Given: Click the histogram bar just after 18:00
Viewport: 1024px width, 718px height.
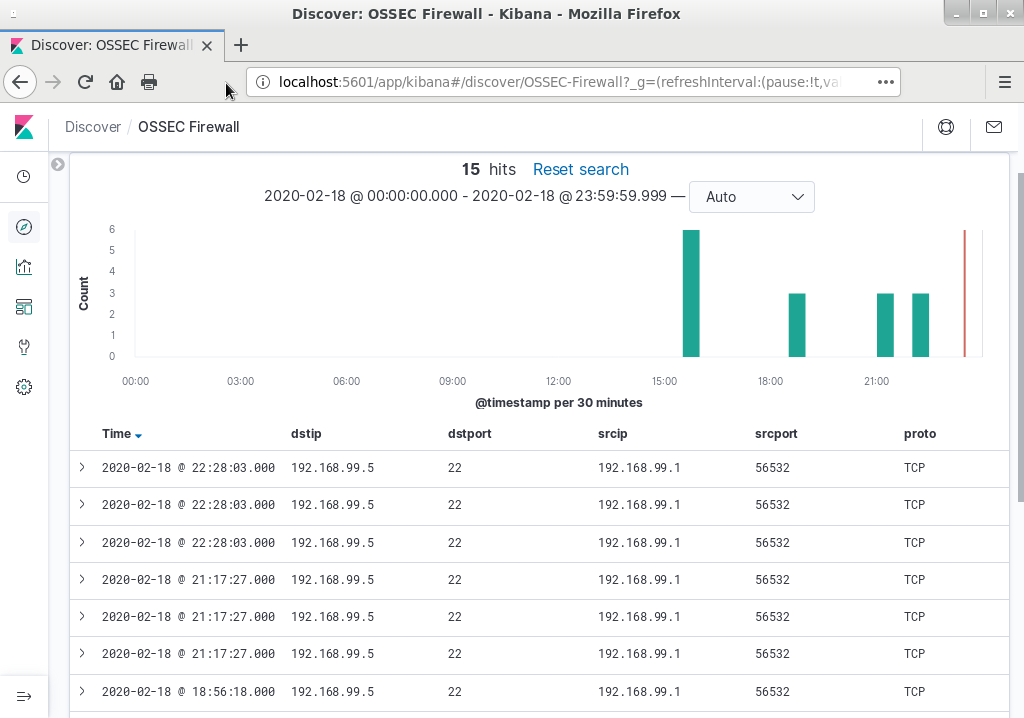Looking at the screenshot, I should (797, 325).
